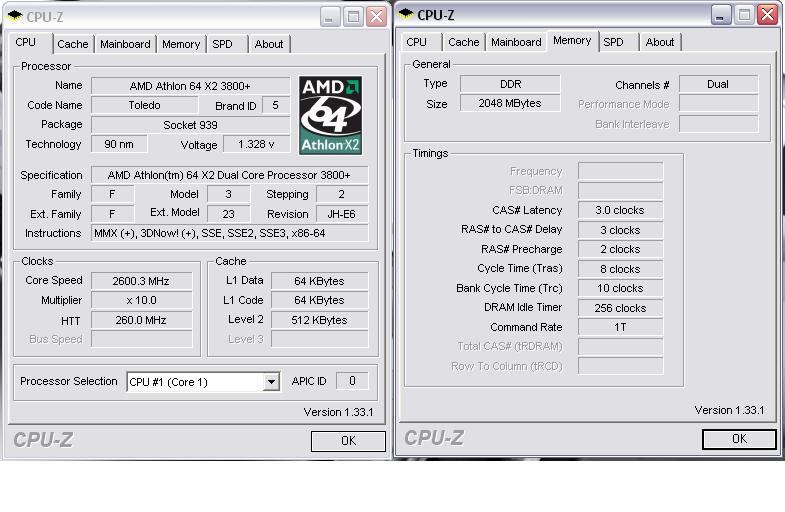
Task: Open the Memory tab in the left window
Action: tap(181, 44)
